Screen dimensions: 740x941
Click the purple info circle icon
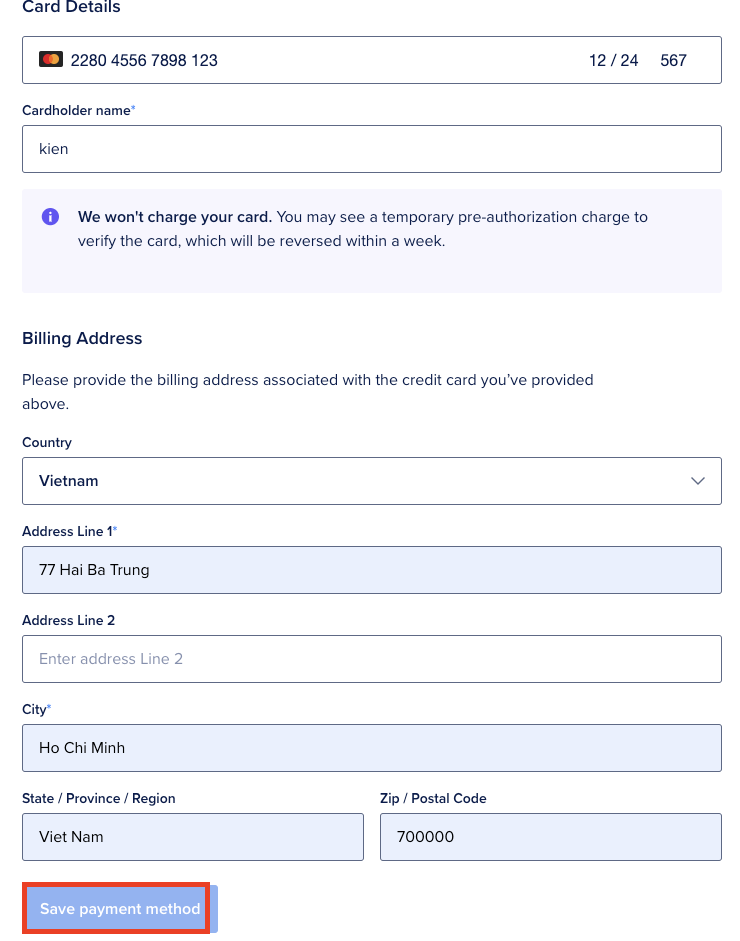[50, 217]
